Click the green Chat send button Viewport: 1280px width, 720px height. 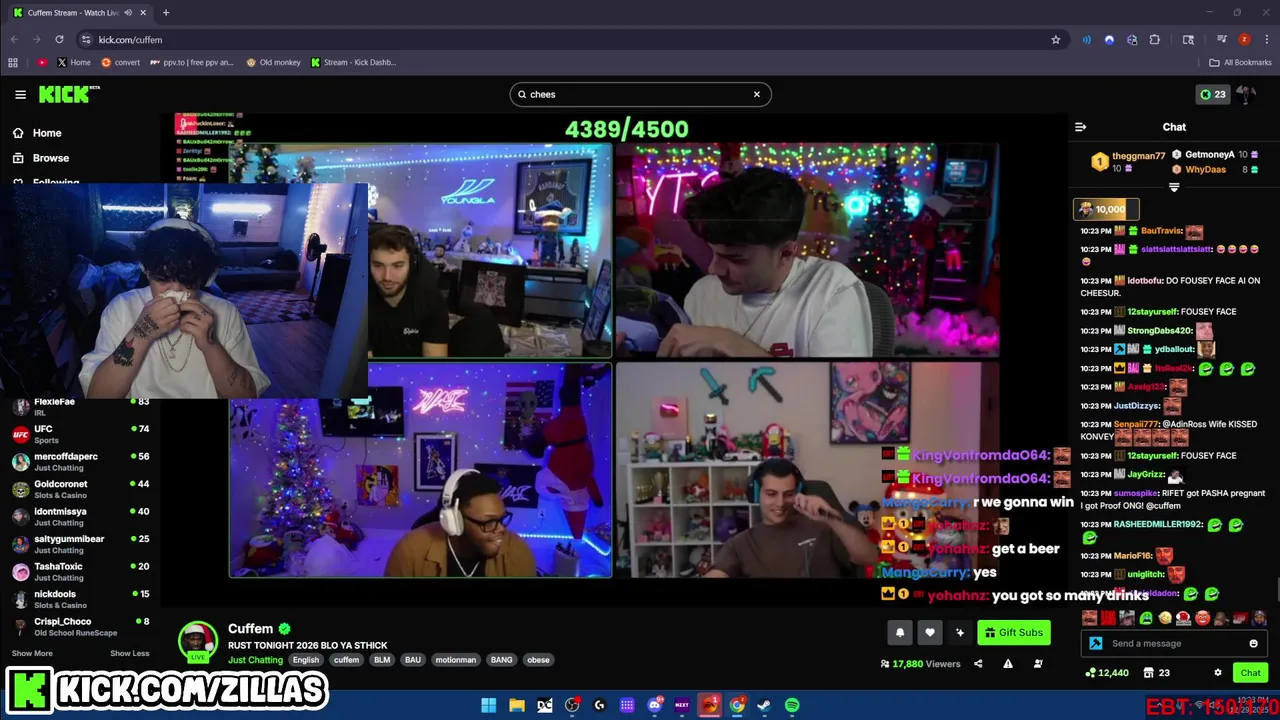[1250, 673]
